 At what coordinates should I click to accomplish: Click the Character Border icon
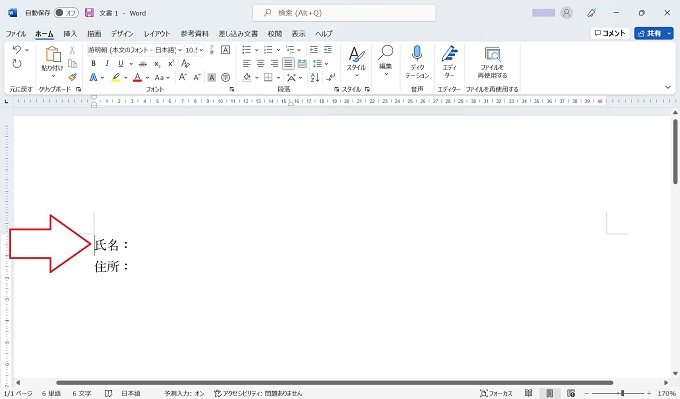(226, 50)
